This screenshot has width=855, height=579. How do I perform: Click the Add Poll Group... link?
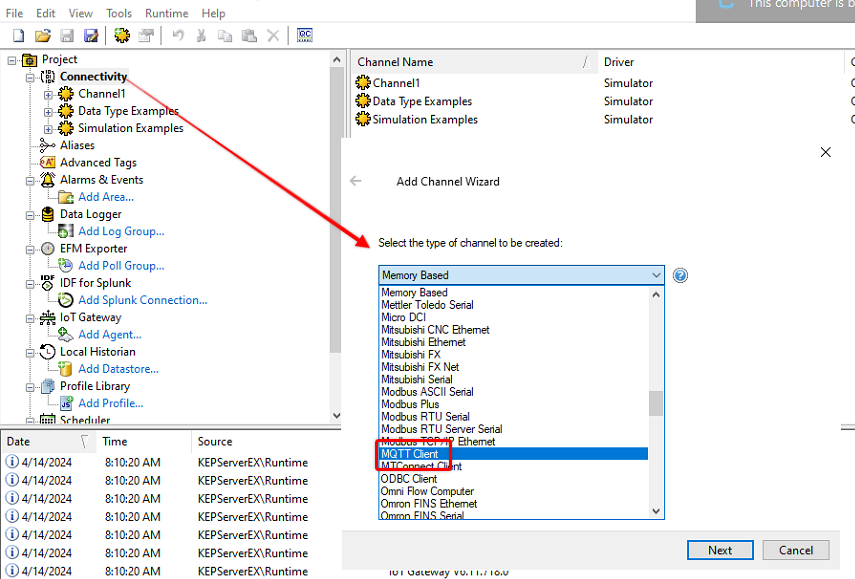click(121, 266)
